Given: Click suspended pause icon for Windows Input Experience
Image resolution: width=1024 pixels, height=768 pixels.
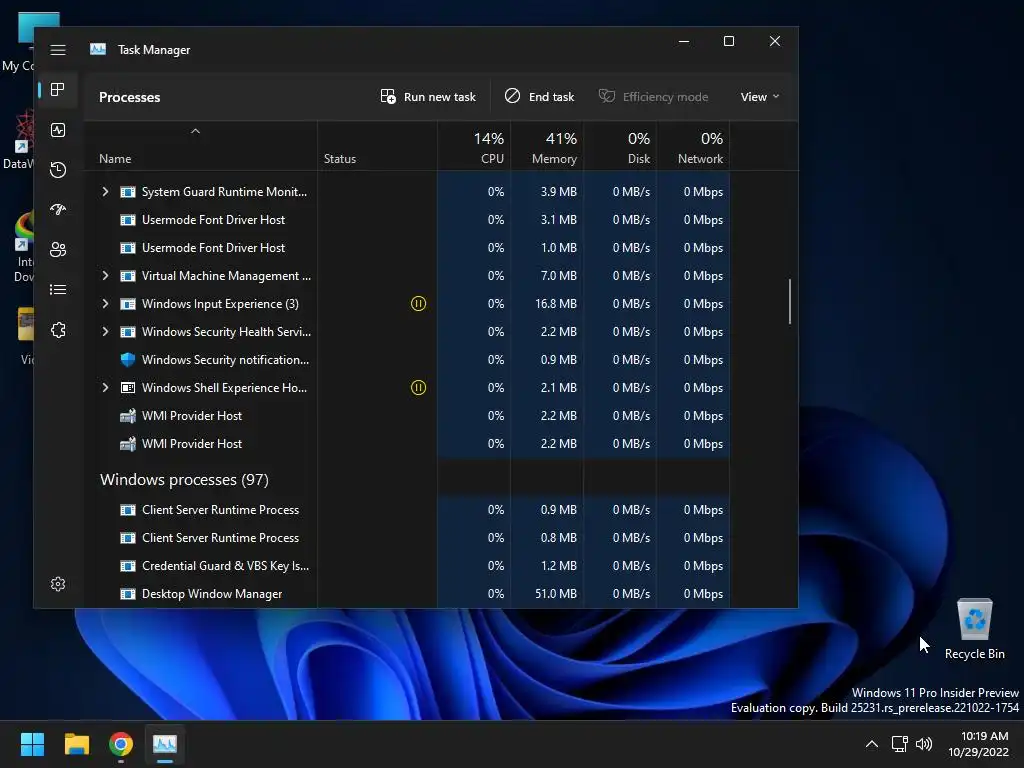Looking at the screenshot, I should tap(418, 304).
